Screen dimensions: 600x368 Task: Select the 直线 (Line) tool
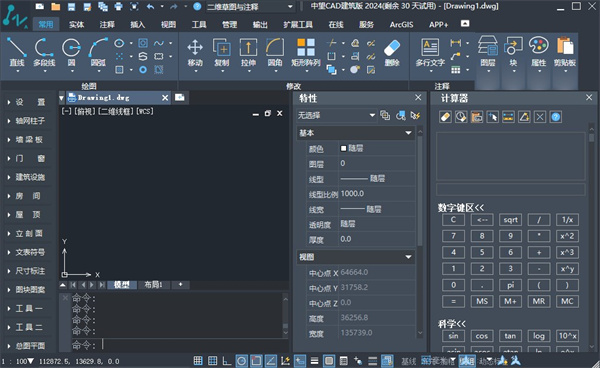[x=16, y=52]
